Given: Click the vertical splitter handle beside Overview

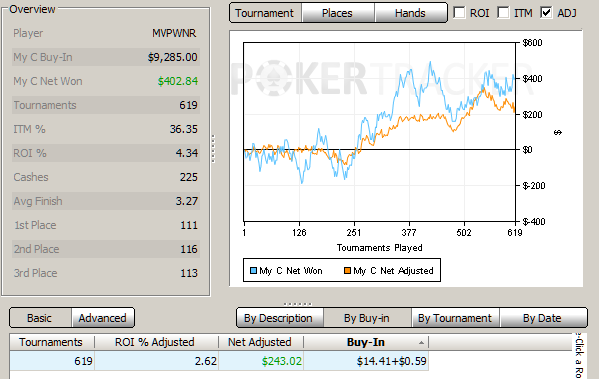Looking at the screenshot, I should (213, 149).
